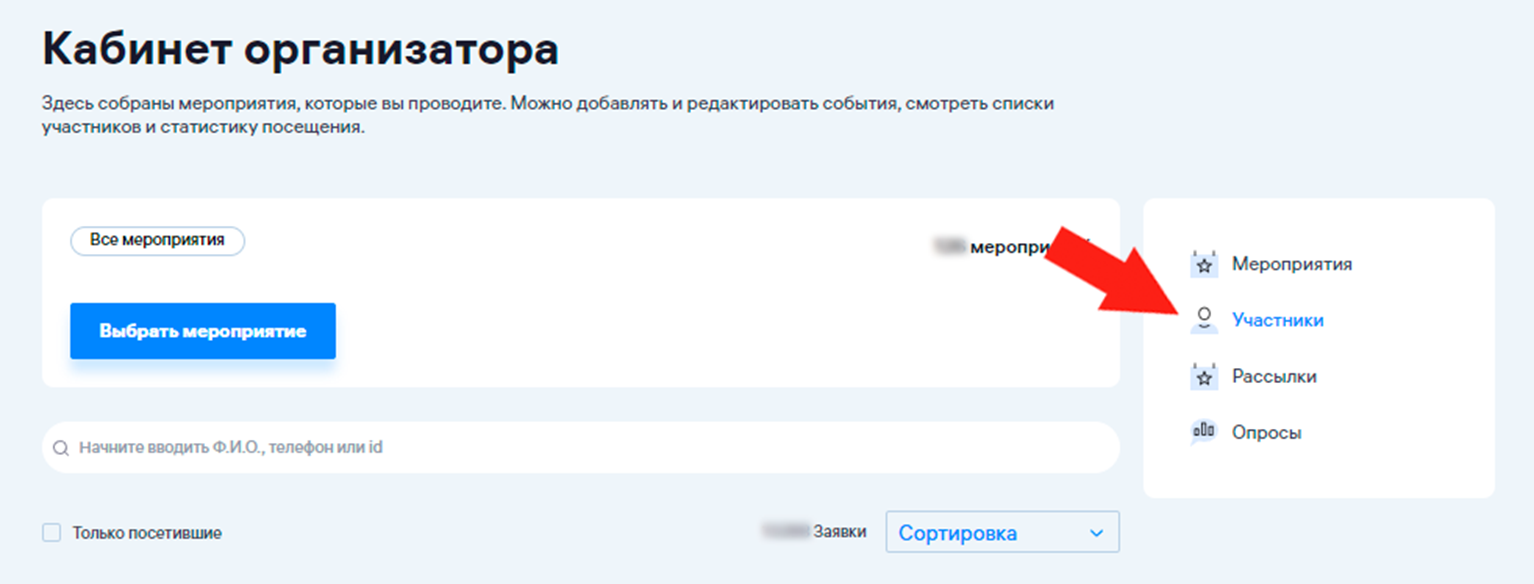Tick the Только посетившие checkbox

tap(52, 533)
